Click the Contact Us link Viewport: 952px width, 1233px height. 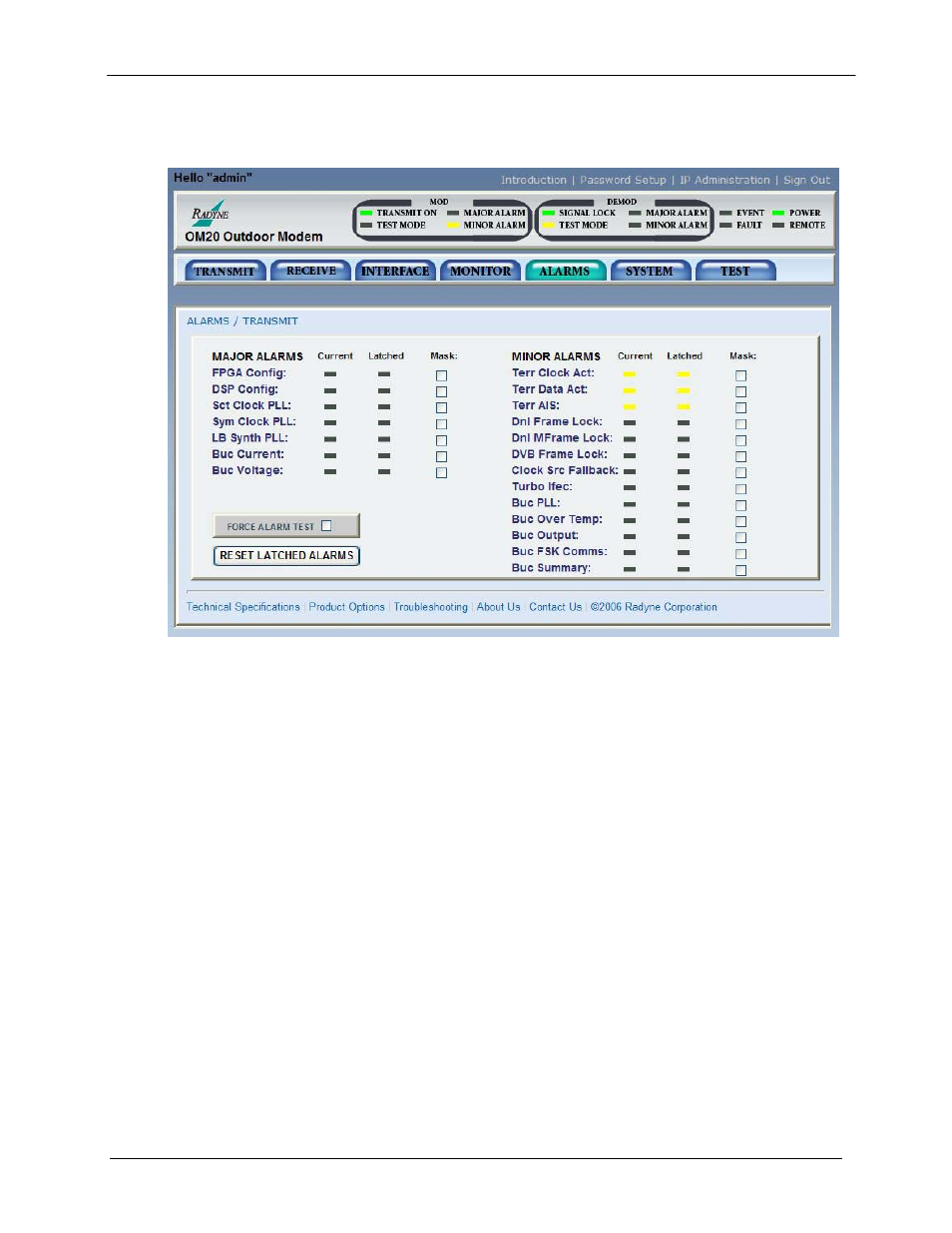tap(555, 607)
